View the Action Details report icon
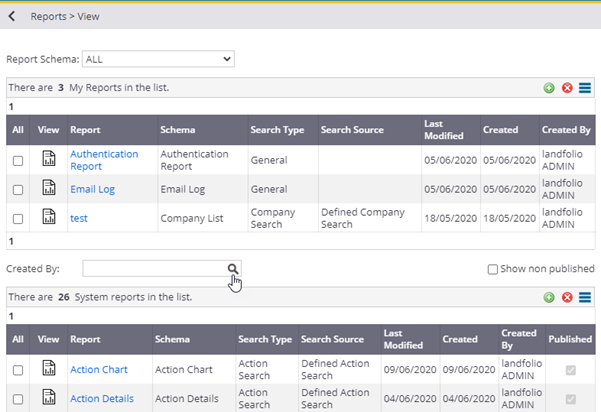This screenshot has height=412, width=601. pyautogui.click(x=49, y=397)
